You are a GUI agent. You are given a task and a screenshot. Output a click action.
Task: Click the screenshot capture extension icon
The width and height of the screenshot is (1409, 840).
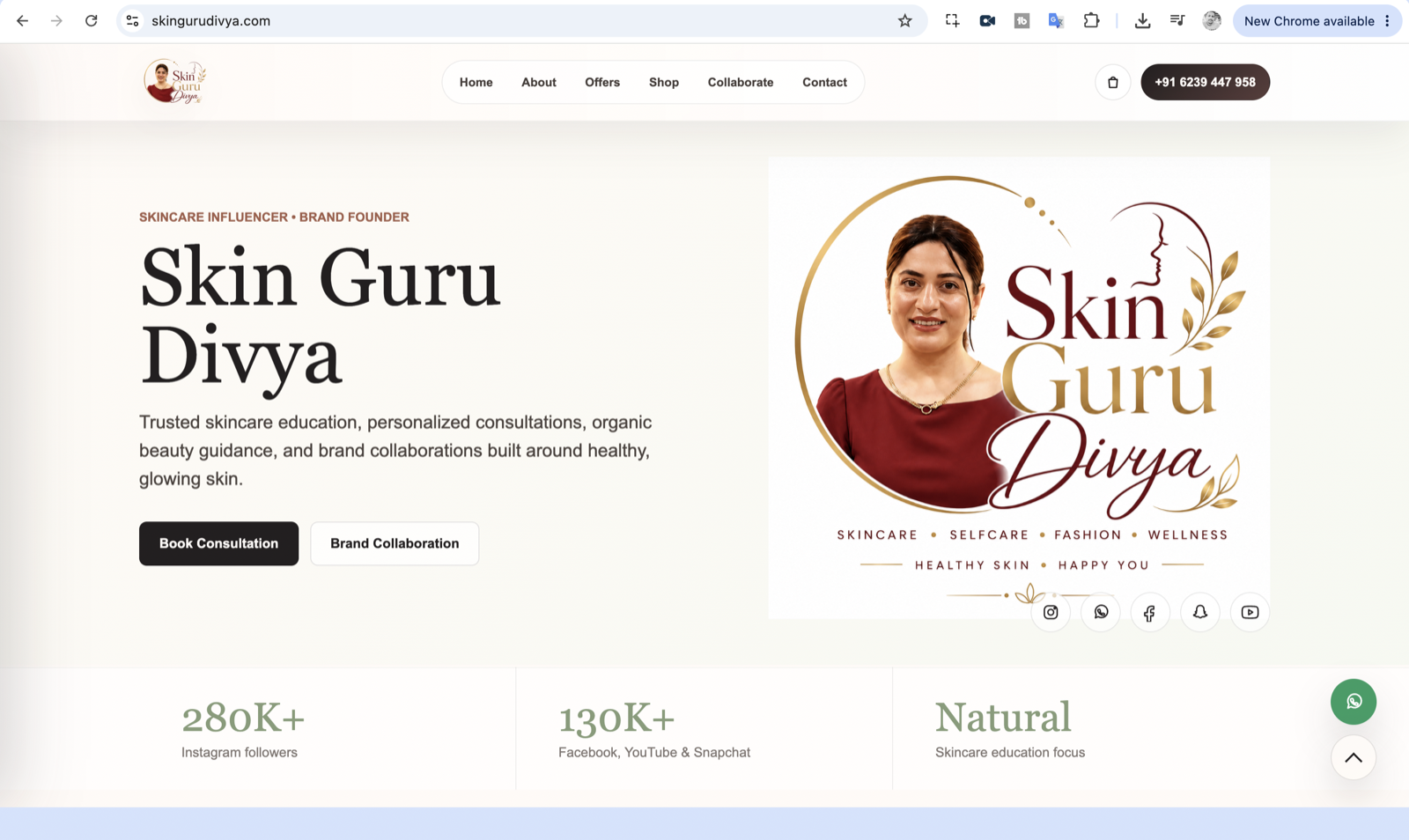point(952,20)
